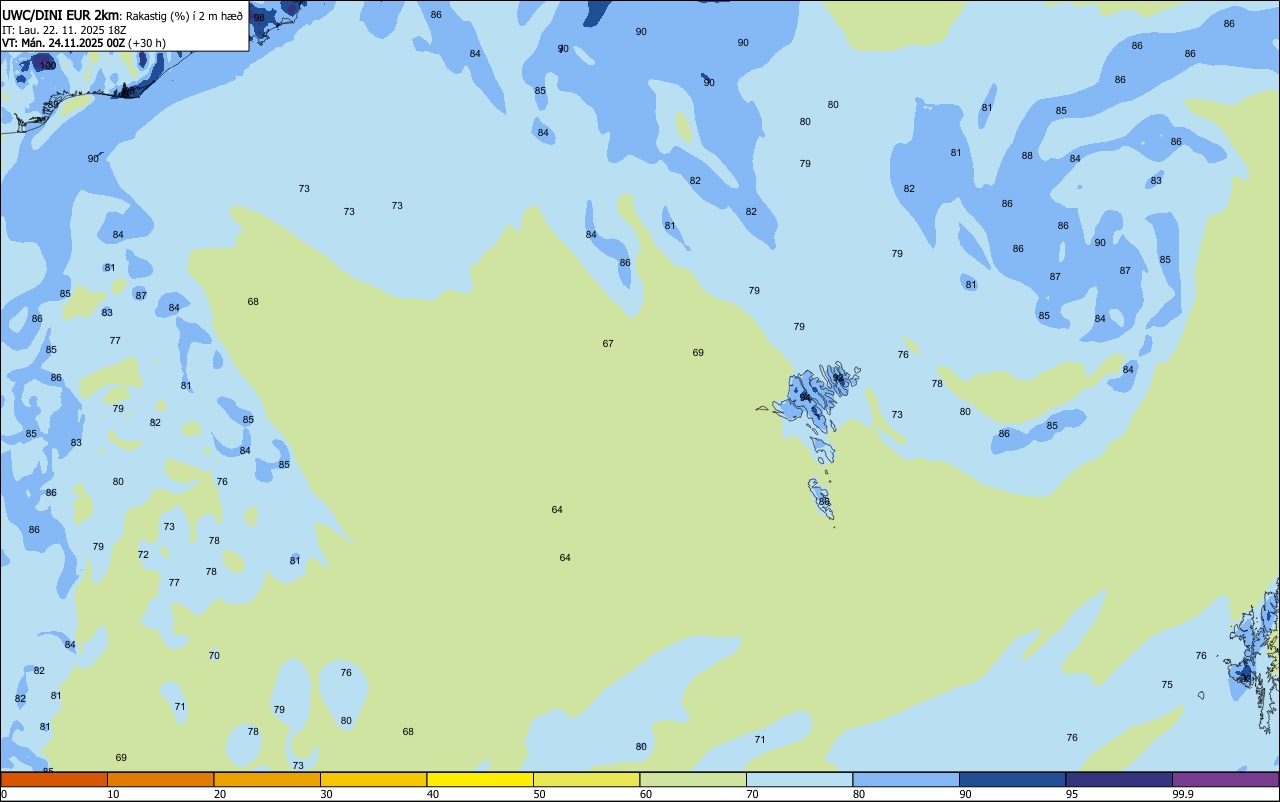
Task: Pick the 20–30 amber legend swatch
Action: [x=267, y=779]
